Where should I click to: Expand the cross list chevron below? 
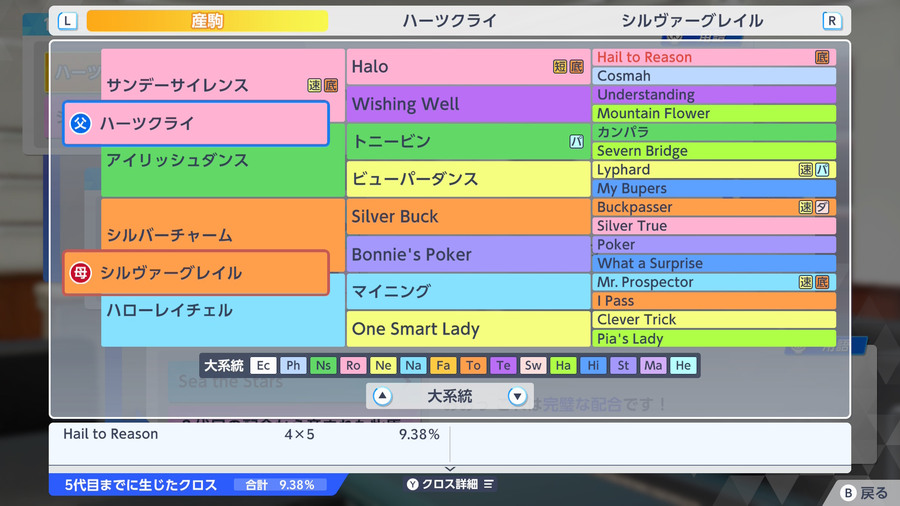click(x=450, y=469)
